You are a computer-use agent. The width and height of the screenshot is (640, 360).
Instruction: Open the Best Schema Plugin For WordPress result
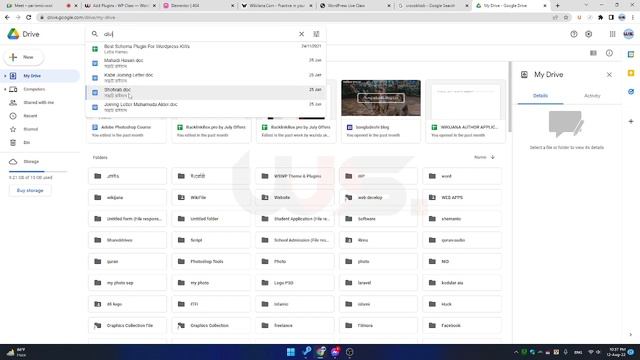point(206,49)
